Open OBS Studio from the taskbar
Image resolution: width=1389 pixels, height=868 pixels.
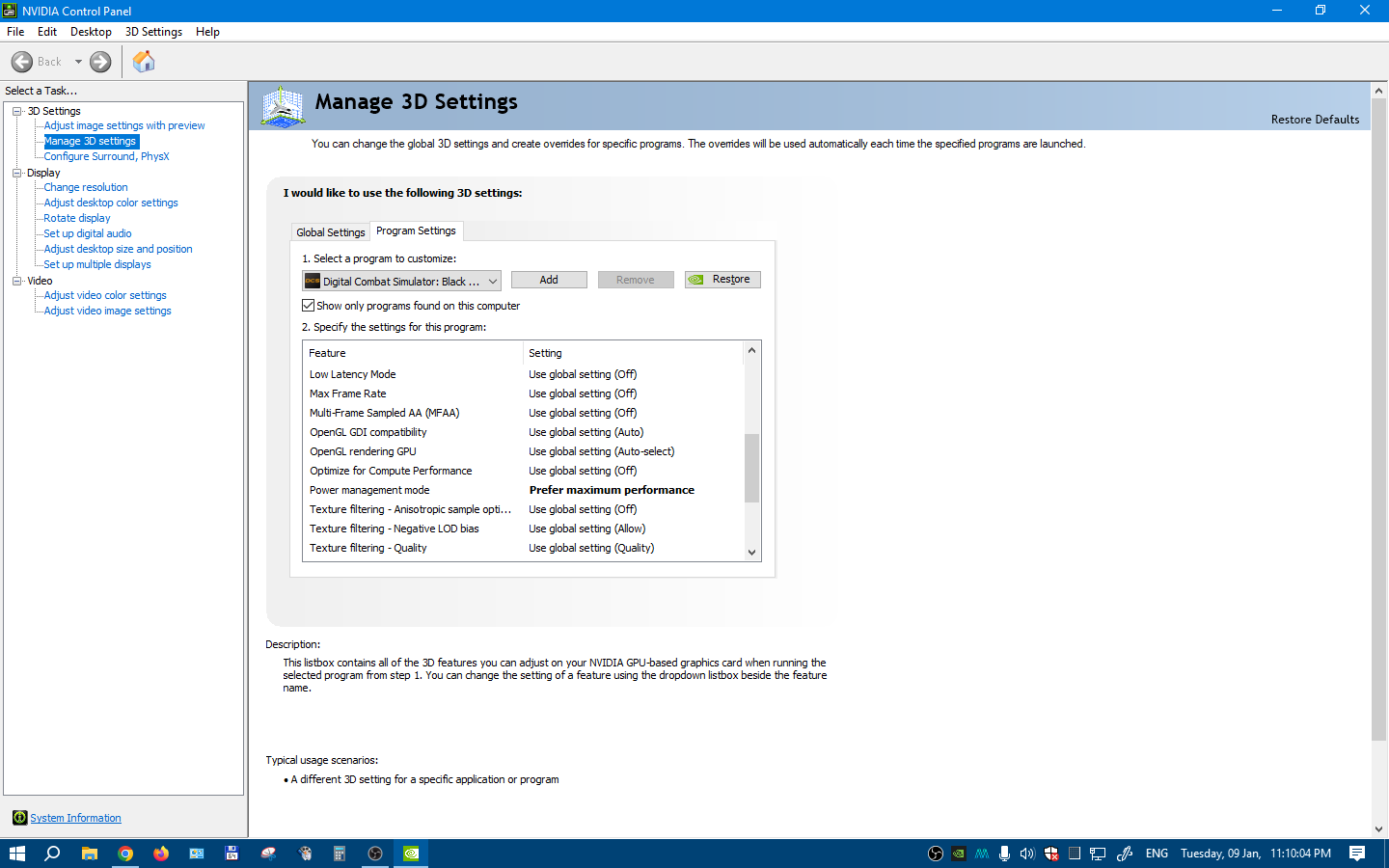pos(375,854)
